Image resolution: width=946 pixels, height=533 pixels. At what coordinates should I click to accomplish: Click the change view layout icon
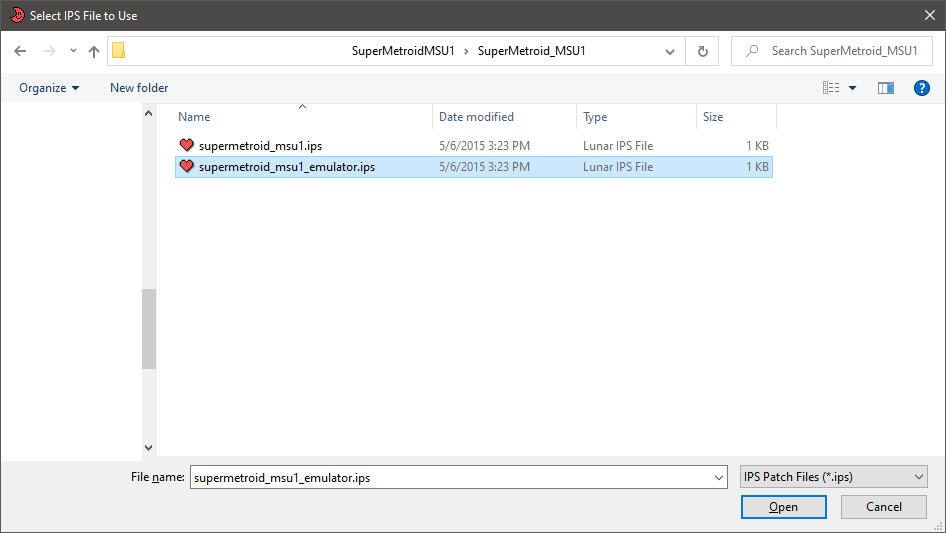831,88
